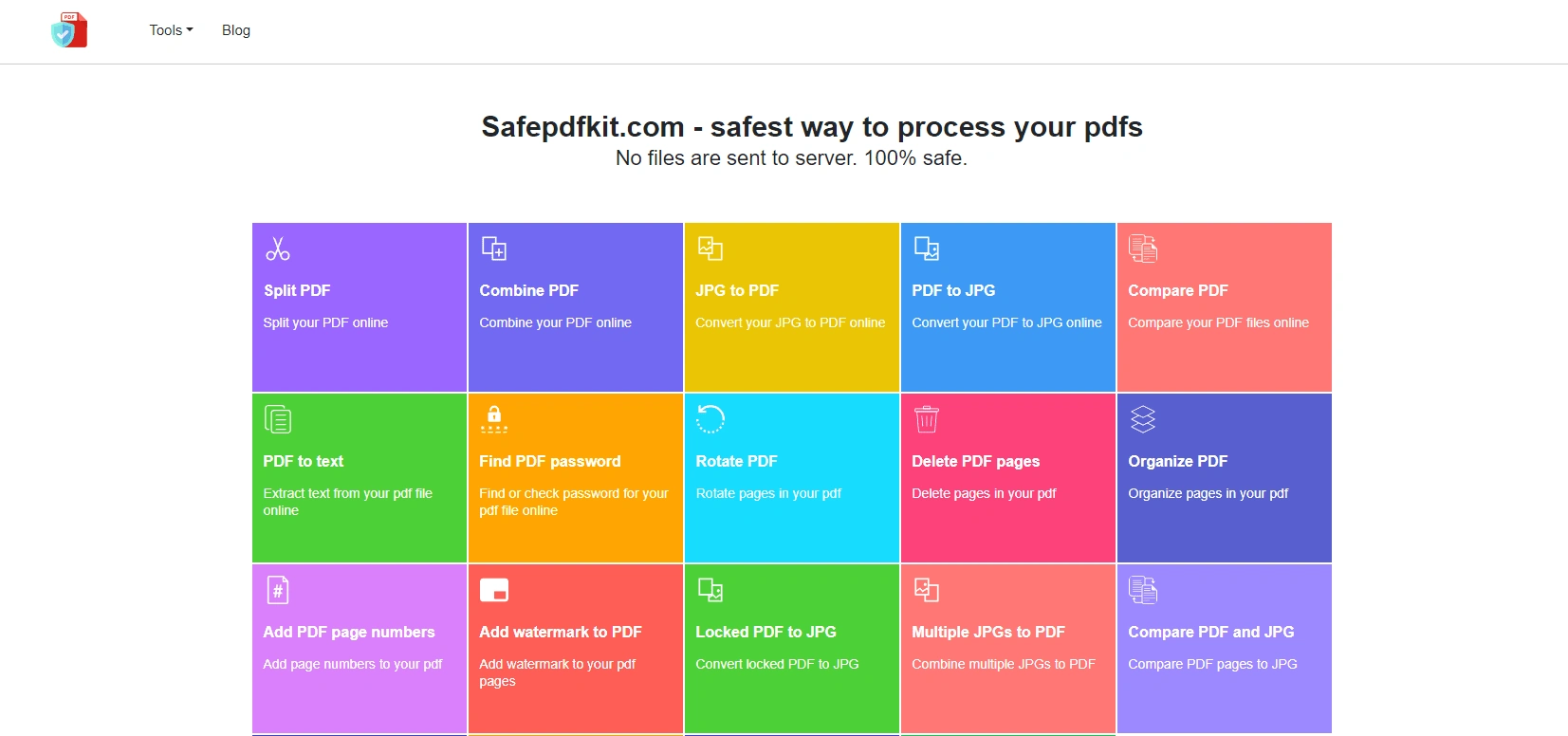Click the Add PDF page numbers hash icon
Image resolution: width=1568 pixels, height=736 pixels.
point(278,590)
